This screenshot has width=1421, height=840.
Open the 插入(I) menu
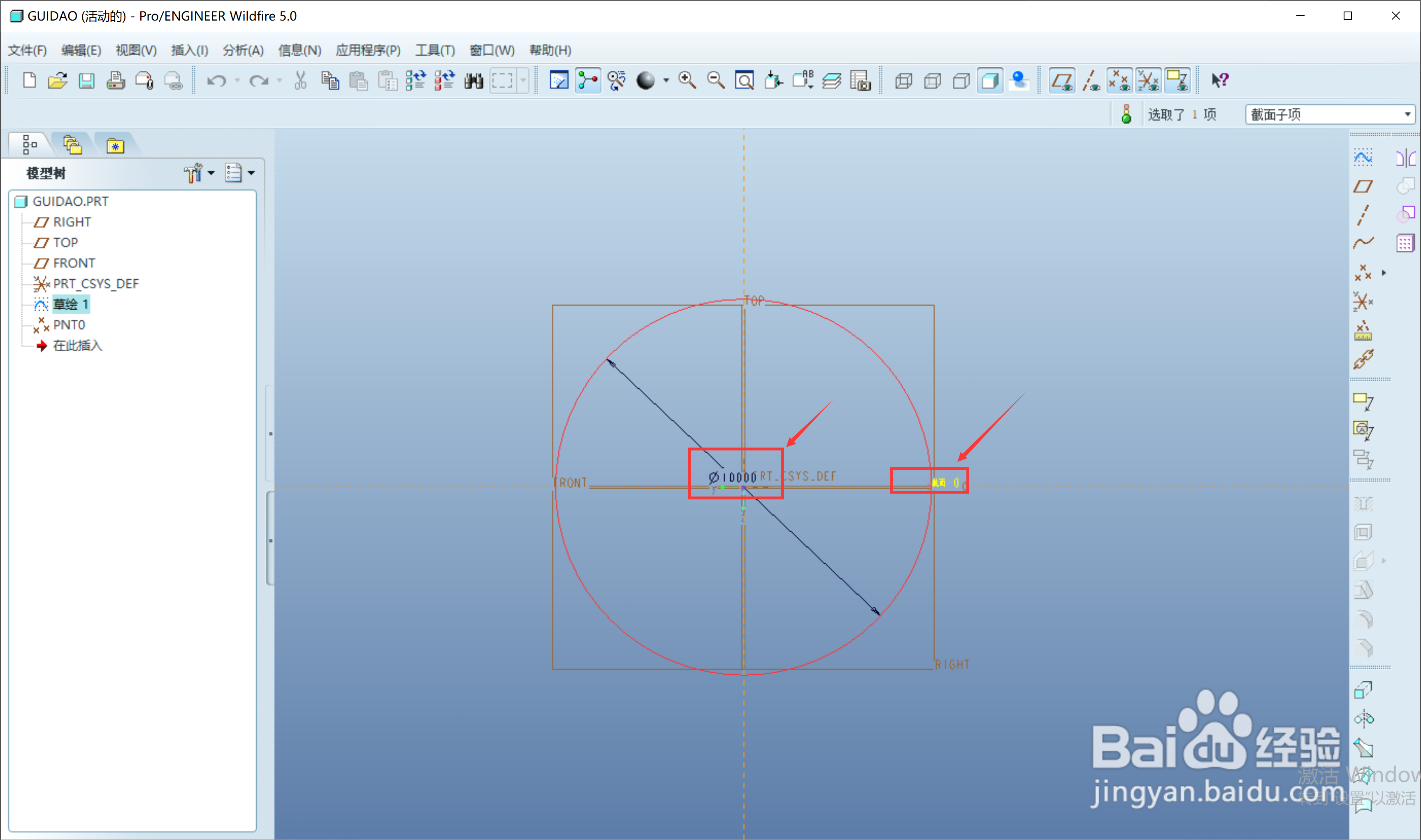click(x=189, y=50)
